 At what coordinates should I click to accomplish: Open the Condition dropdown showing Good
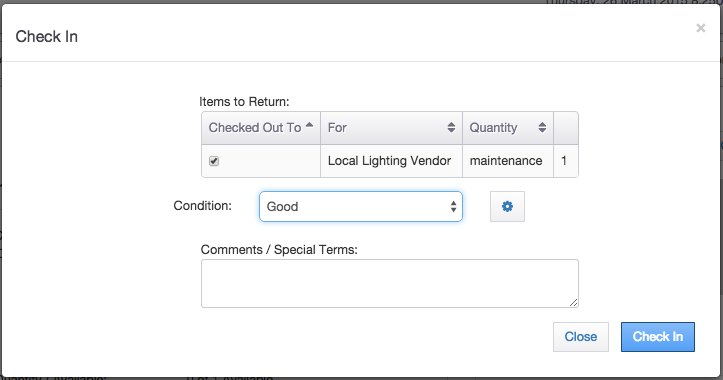[361, 207]
